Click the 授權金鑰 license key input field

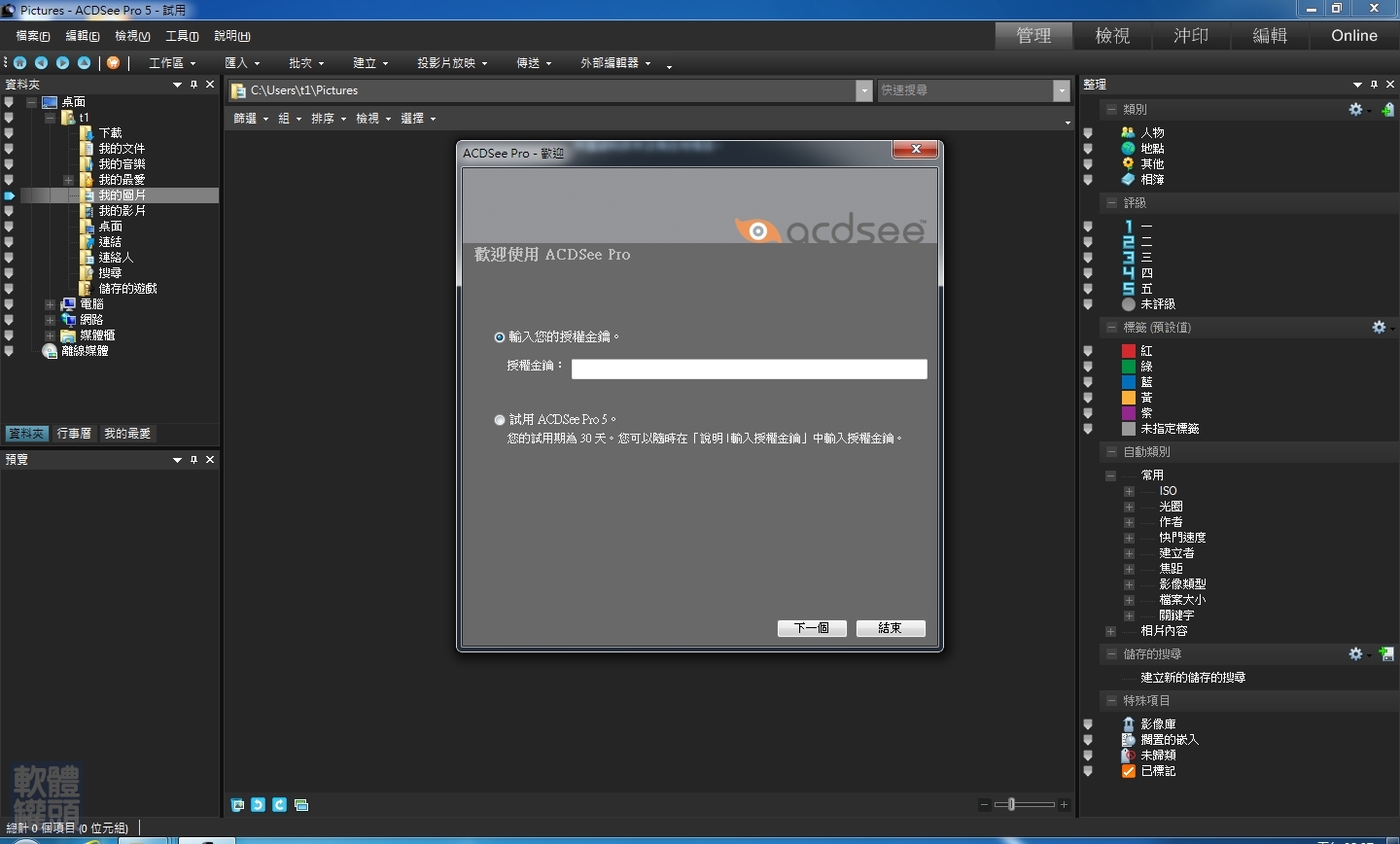[x=749, y=369]
